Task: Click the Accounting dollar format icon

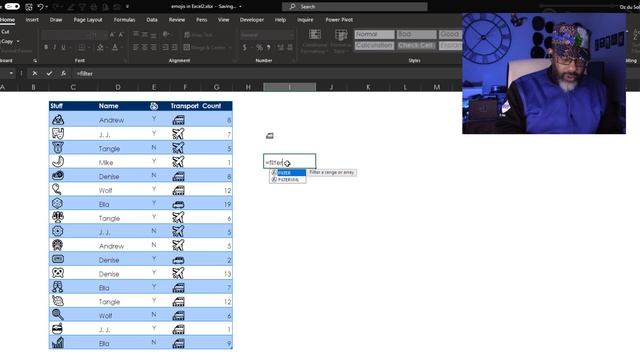Action: click(244, 48)
